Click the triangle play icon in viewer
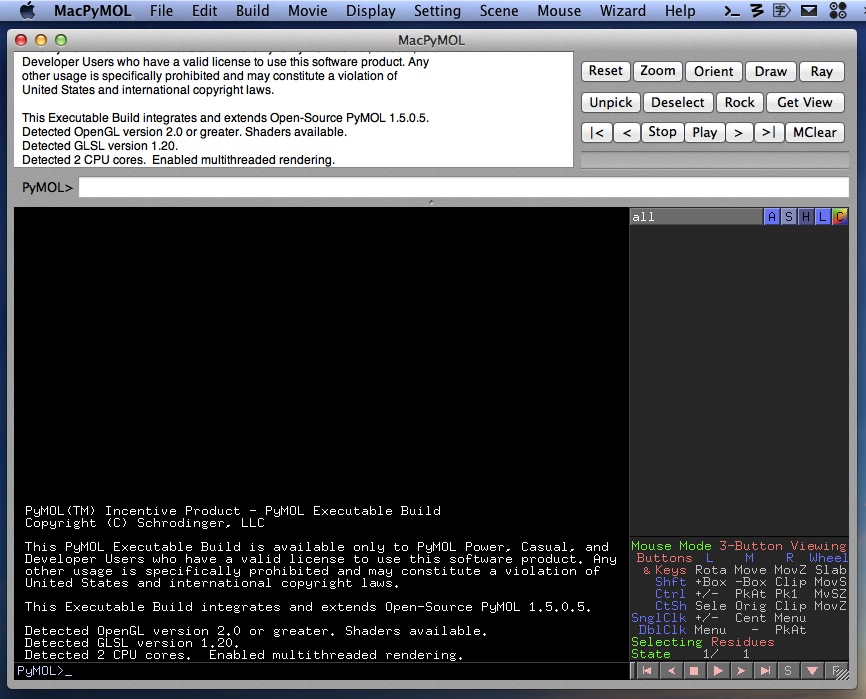This screenshot has width=866, height=699. tap(718, 671)
